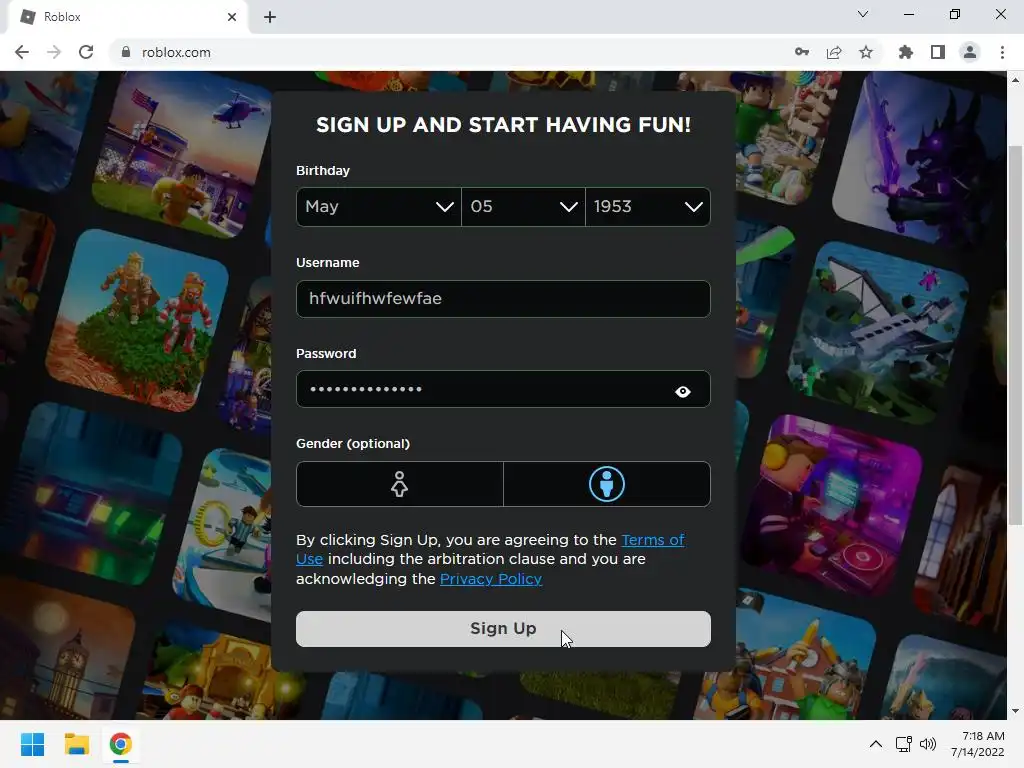Switch to the Roblox tab

pyautogui.click(x=127, y=17)
